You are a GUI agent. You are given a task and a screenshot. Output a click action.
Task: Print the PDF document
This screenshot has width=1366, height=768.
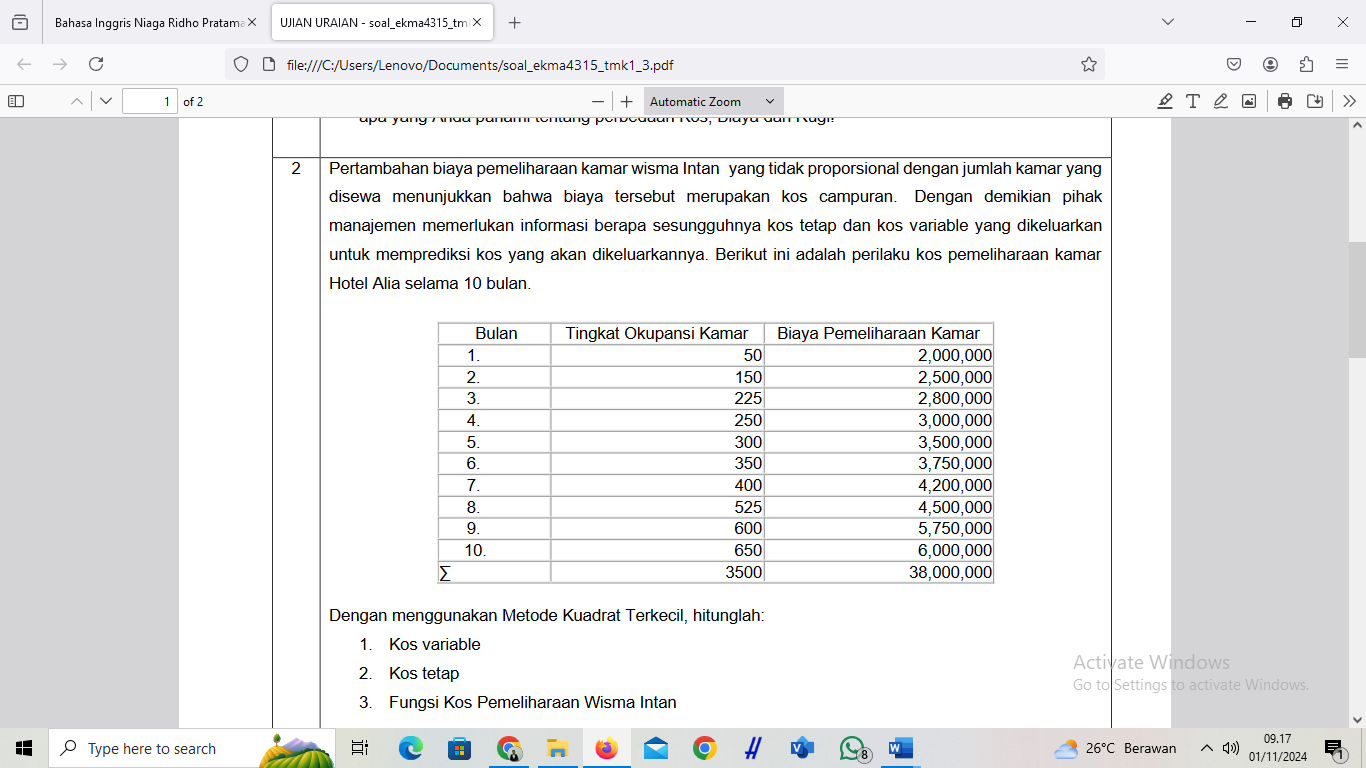pyautogui.click(x=1285, y=101)
